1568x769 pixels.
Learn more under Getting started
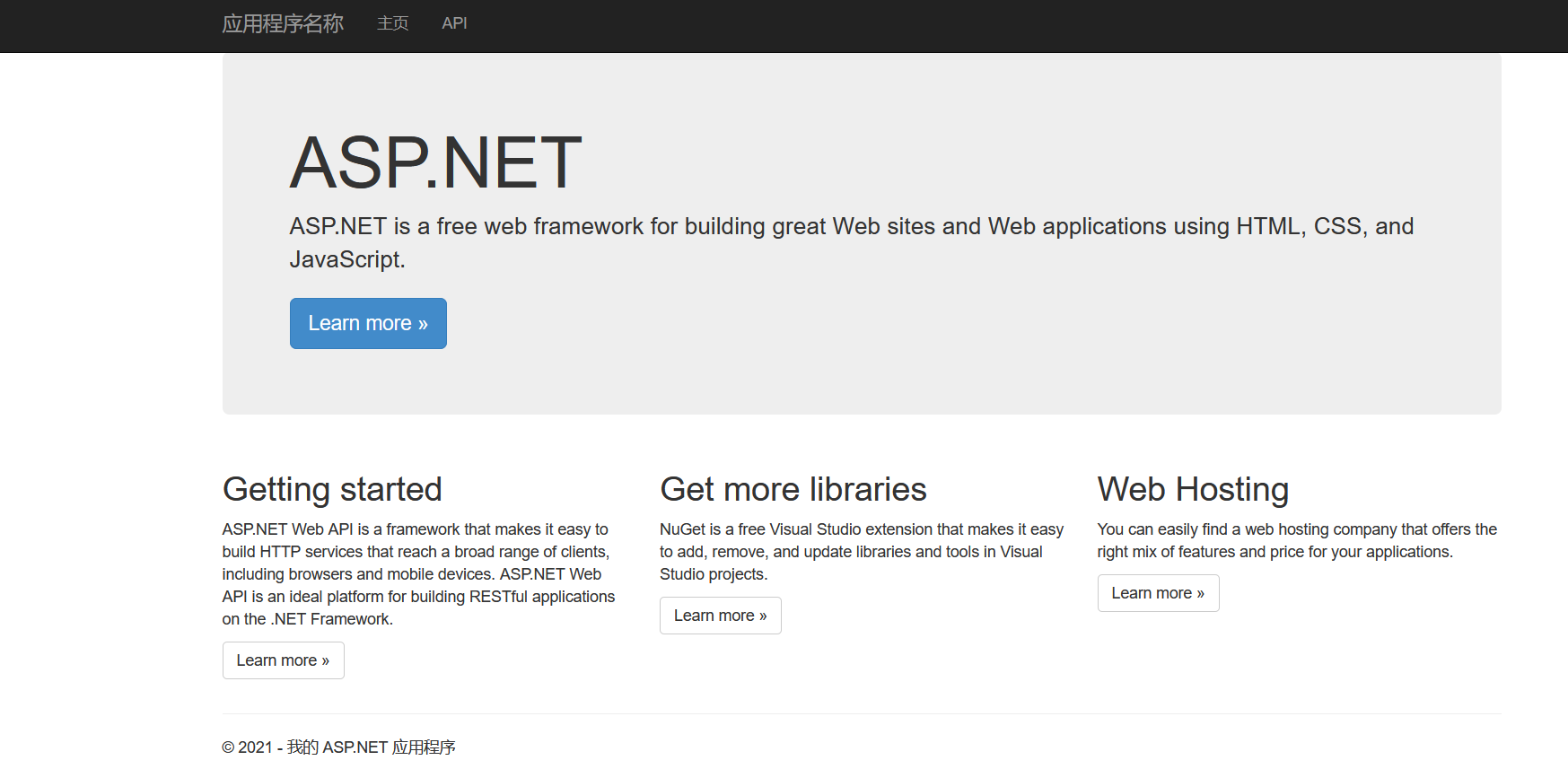click(x=283, y=660)
